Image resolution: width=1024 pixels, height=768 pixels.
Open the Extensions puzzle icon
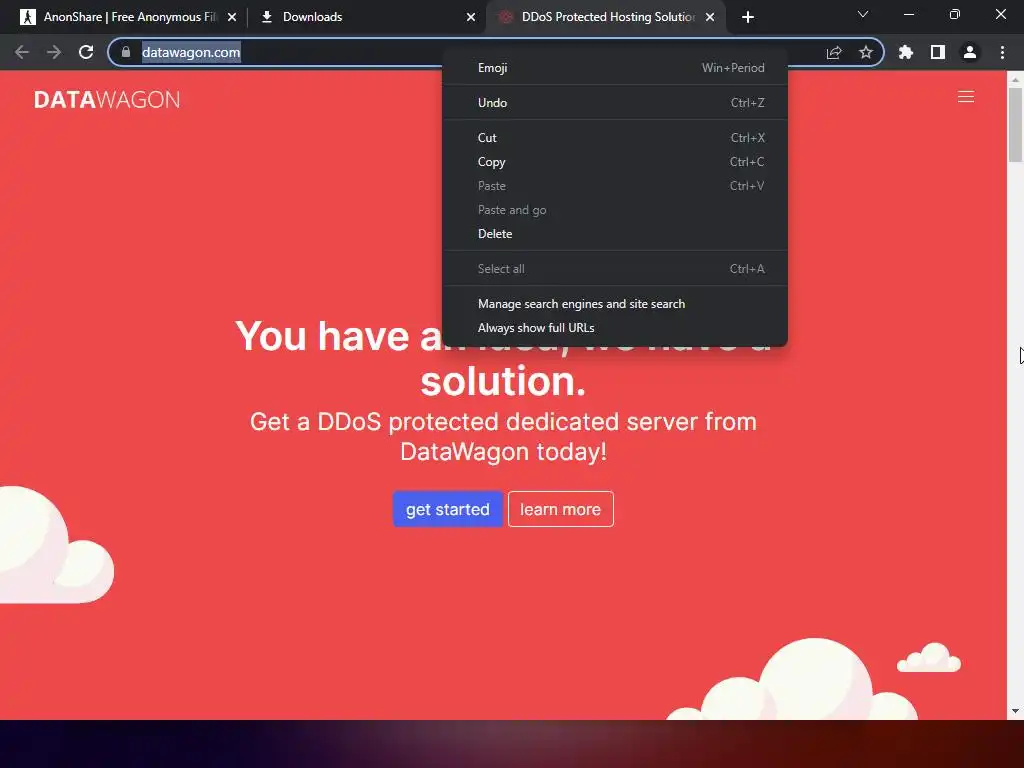(906, 52)
